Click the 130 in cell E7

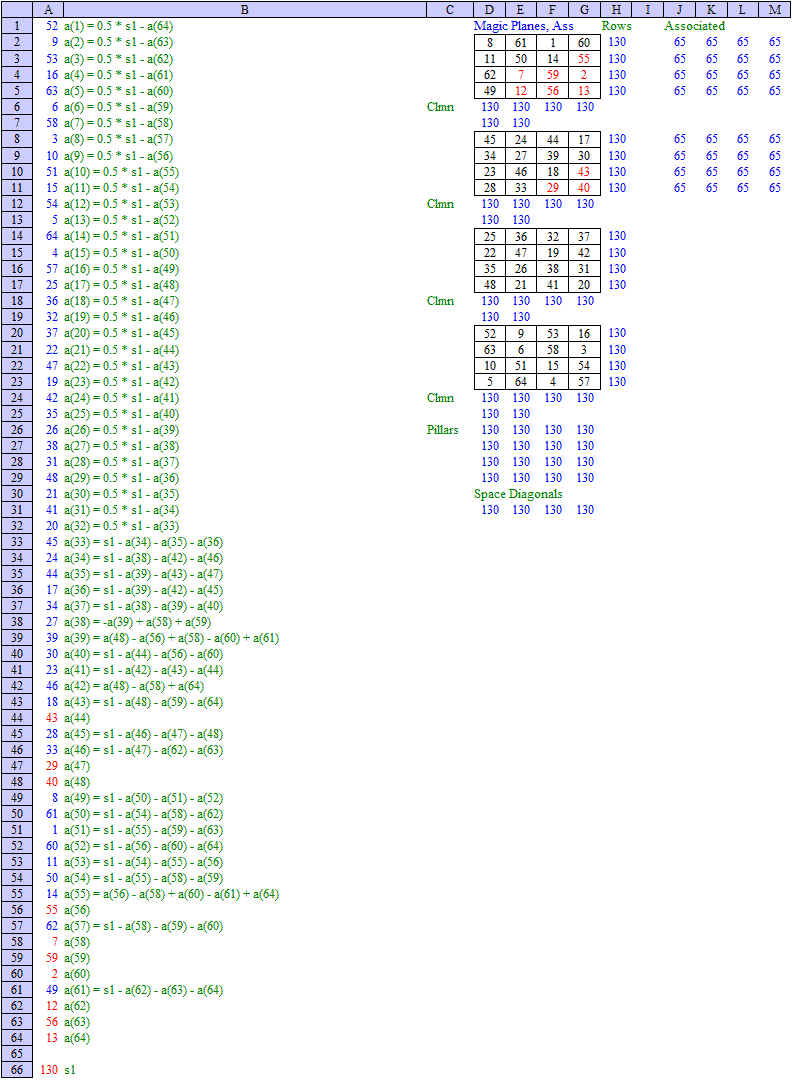(x=521, y=123)
